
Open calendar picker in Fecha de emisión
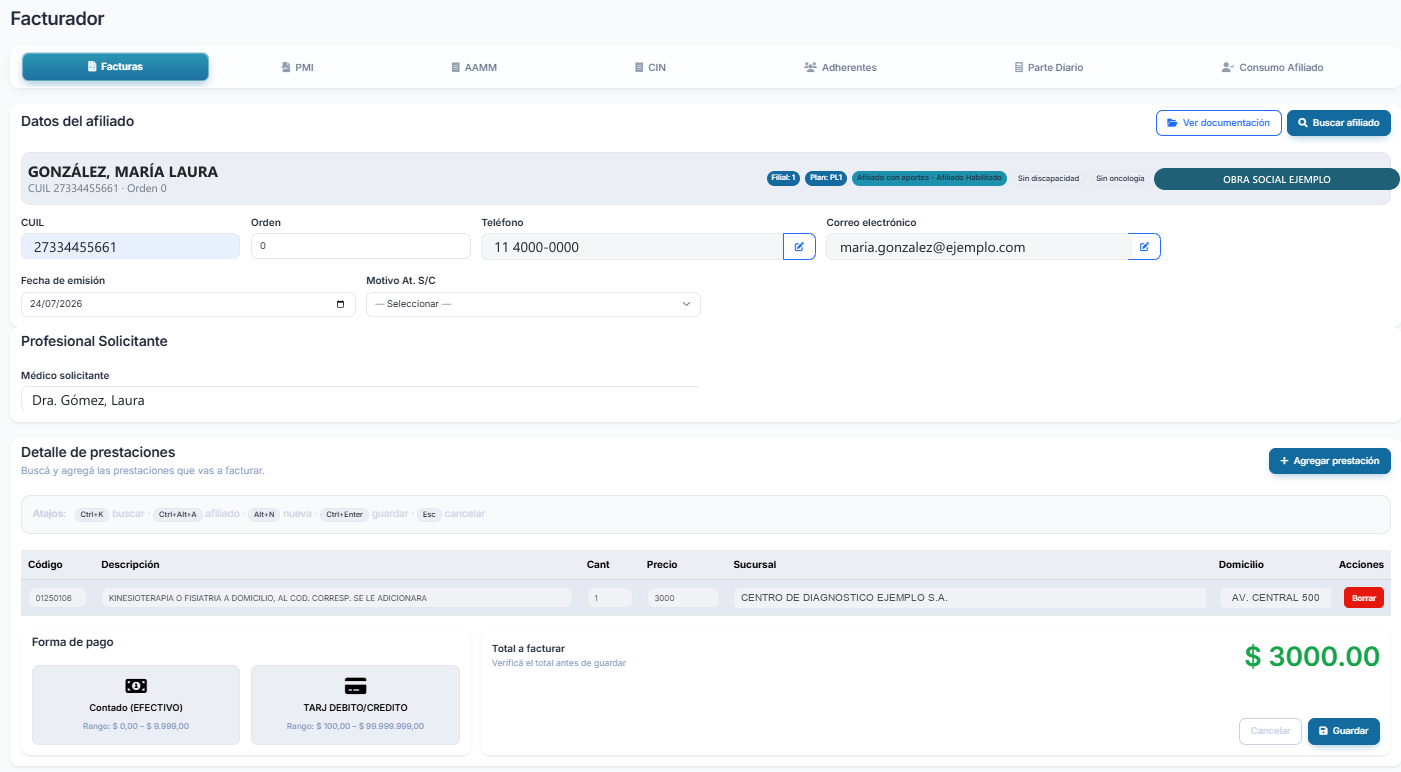click(341, 304)
